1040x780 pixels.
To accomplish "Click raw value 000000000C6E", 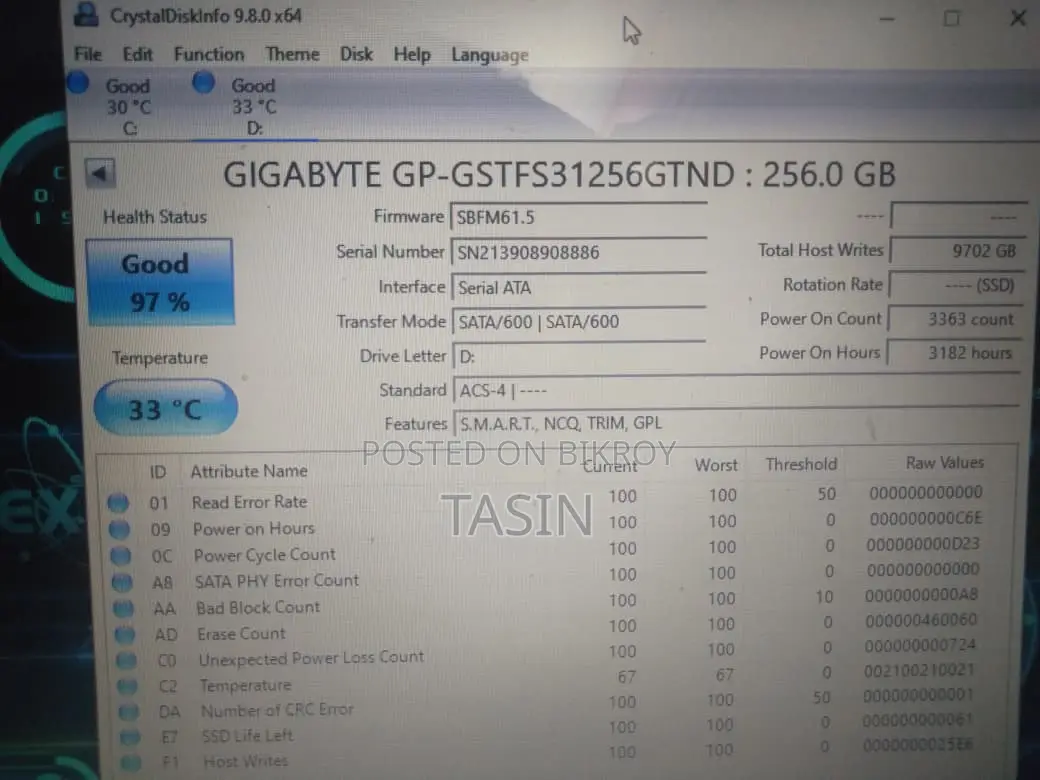I will click(926, 518).
